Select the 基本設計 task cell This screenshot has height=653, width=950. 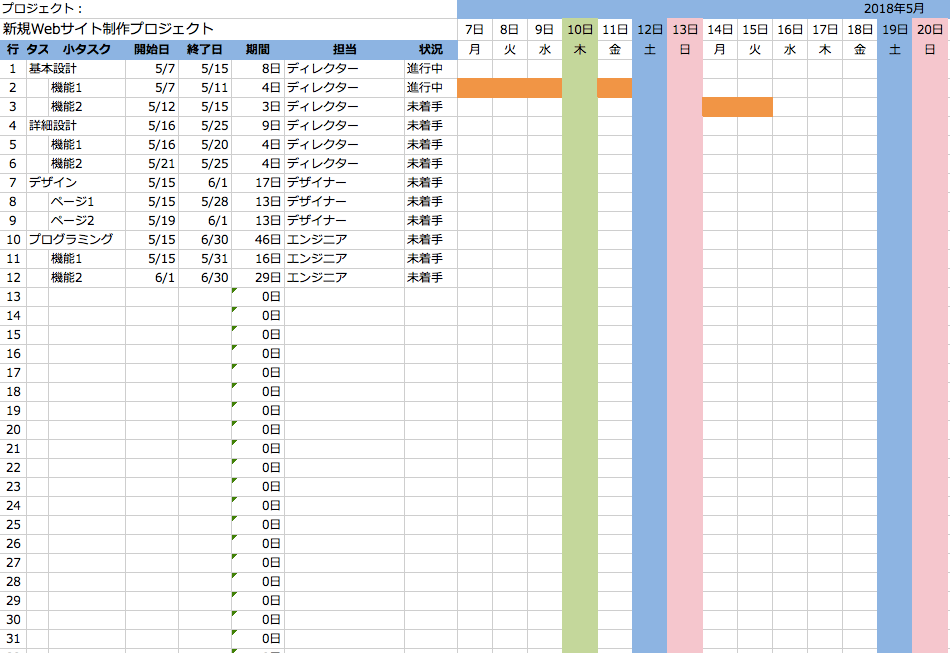click(53, 69)
